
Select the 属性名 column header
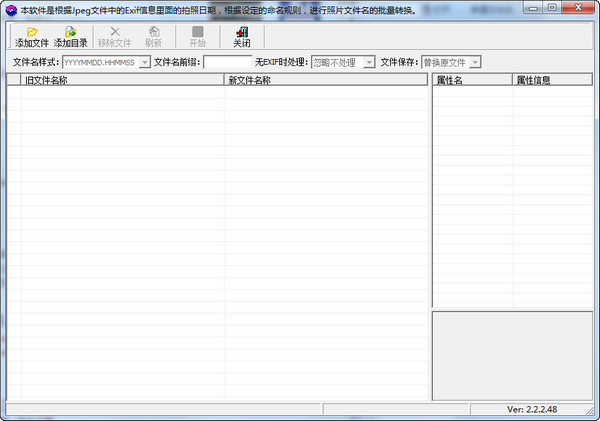(x=472, y=79)
